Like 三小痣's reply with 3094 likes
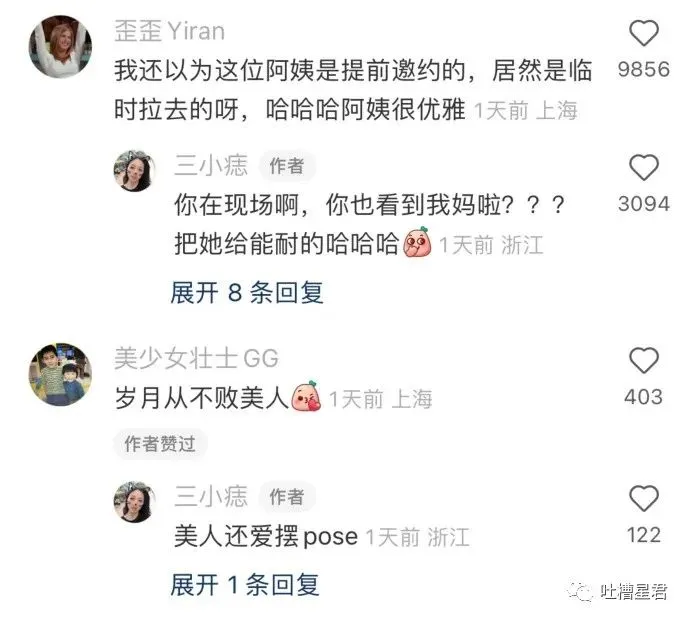Image resolution: width=690 pixels, height=622 pixels. [644, 167]
